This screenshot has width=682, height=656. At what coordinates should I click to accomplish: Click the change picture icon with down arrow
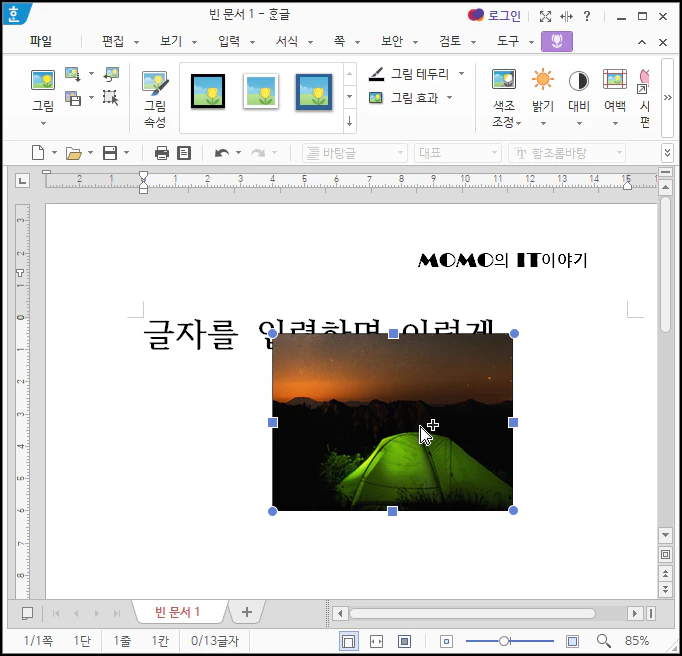pyautogui.click(x=73, y=74)
